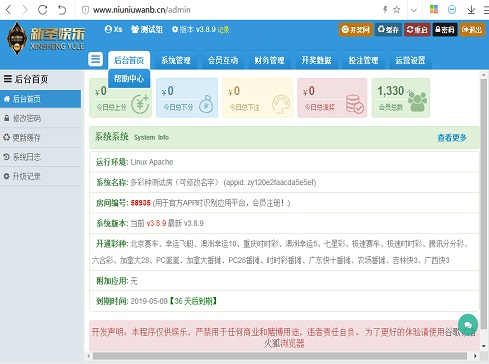Click the horizontal scrollbar left arrow
This screenshot has width=489, height=364.
coord(89,356)
